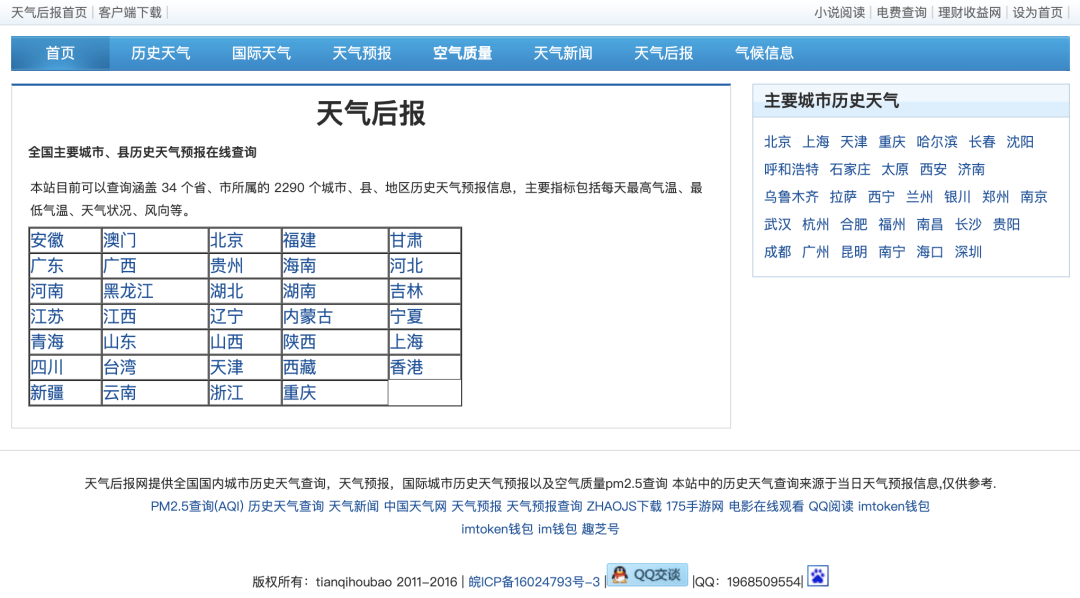Open the PM2.5查询(AQI) footer link
1080x598 pixels.
coord(197,506)
